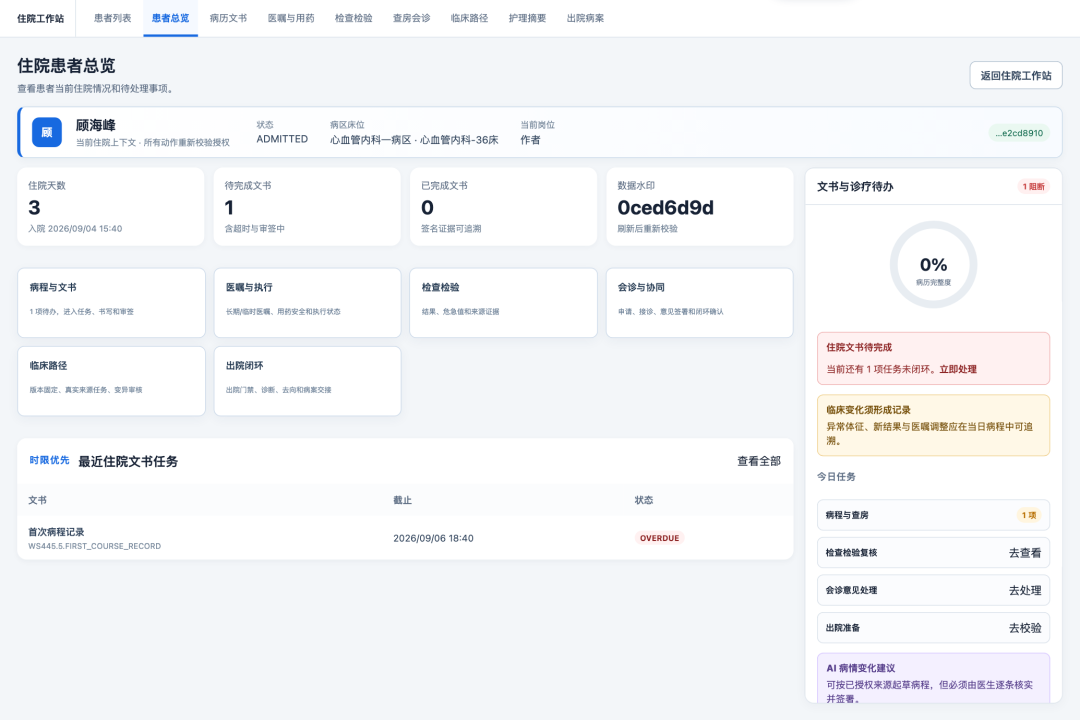
Task: Click the 返回住院工作站 button
Action: pyautogui.click(x=1016, y=75)
